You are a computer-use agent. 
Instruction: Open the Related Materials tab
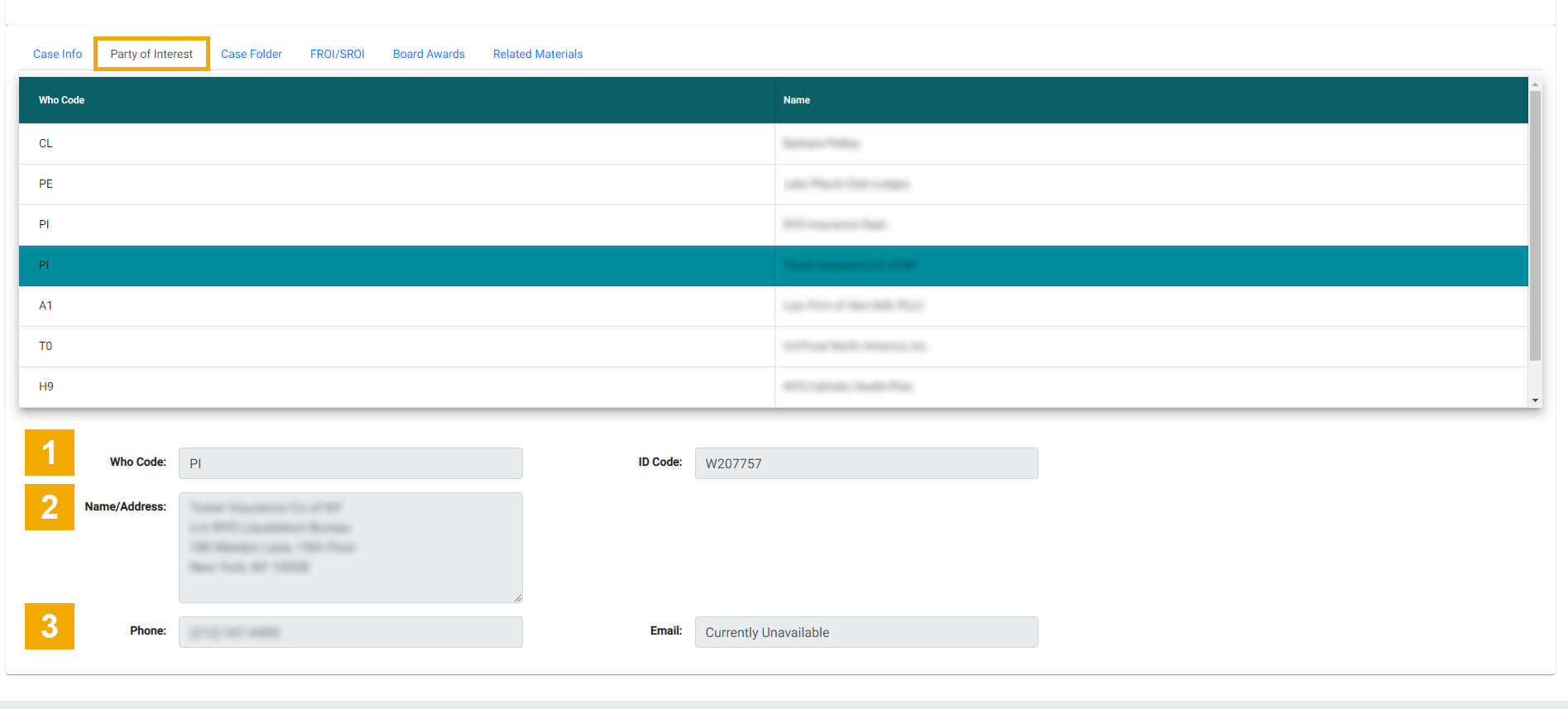point(538,54)
